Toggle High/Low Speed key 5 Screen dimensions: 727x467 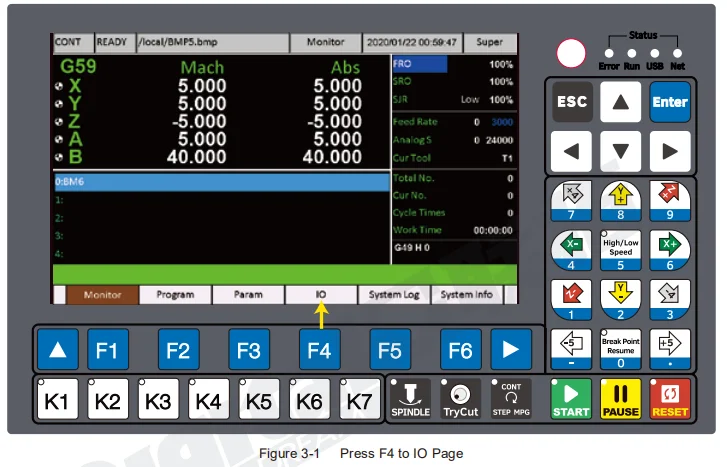coord(620,250)
